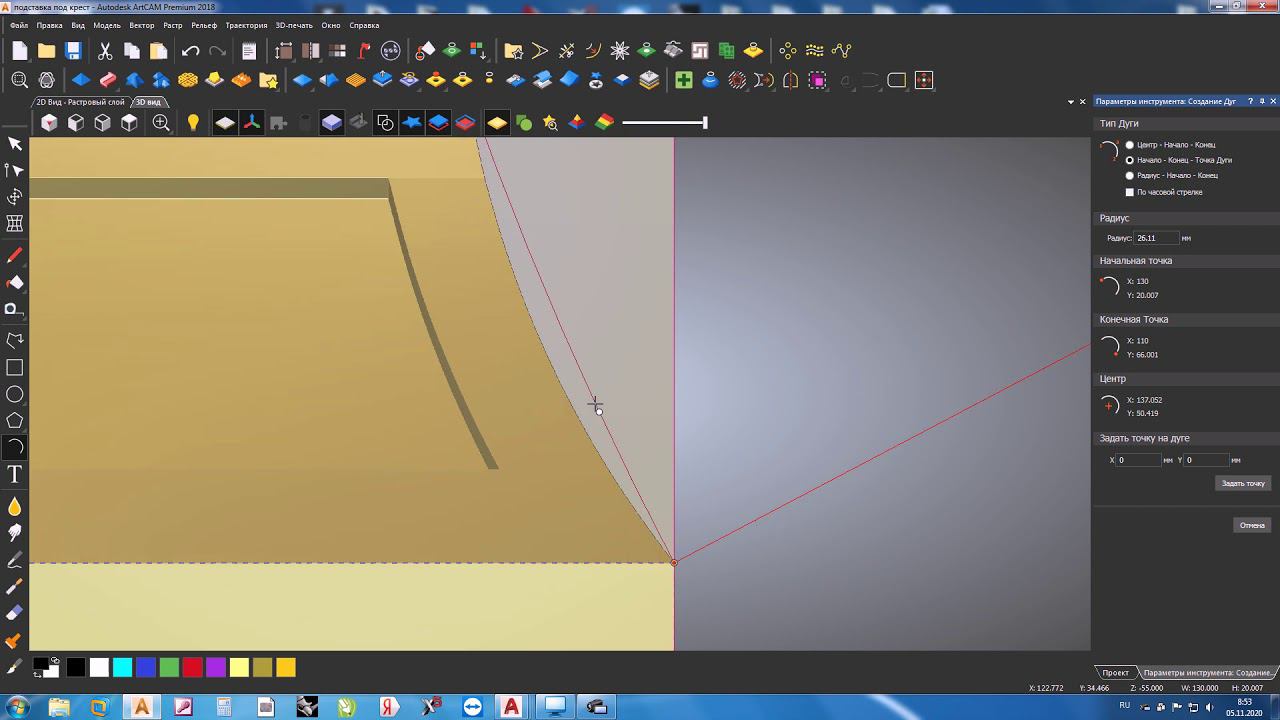Open the 'Справка' menu

[x=364, y=25]
